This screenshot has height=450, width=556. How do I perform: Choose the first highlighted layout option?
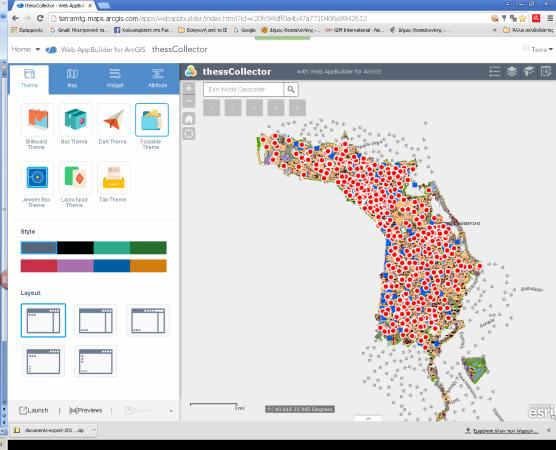click(x=43, y=320)
